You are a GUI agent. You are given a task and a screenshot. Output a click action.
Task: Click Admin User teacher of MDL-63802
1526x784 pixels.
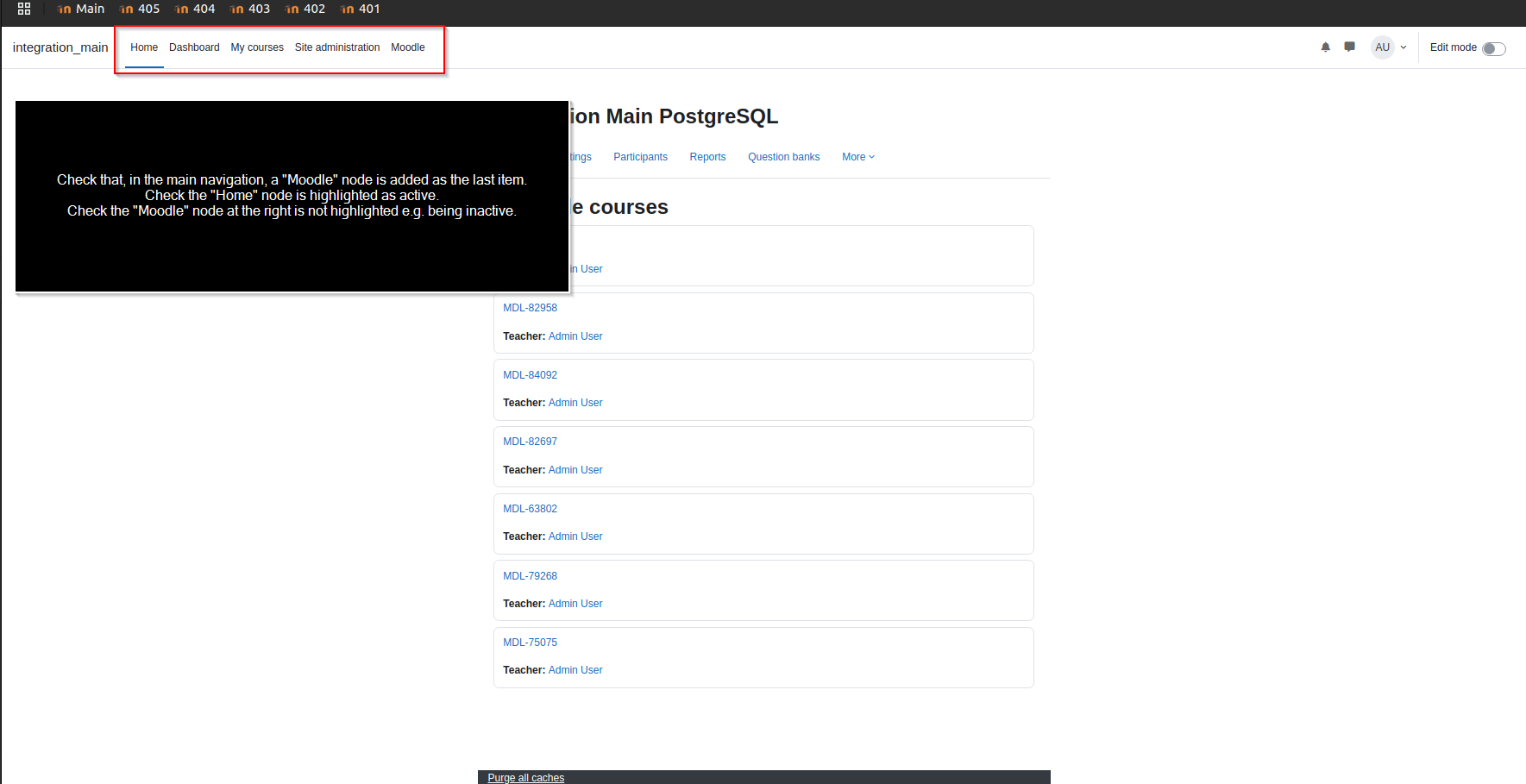click(575, 536)
